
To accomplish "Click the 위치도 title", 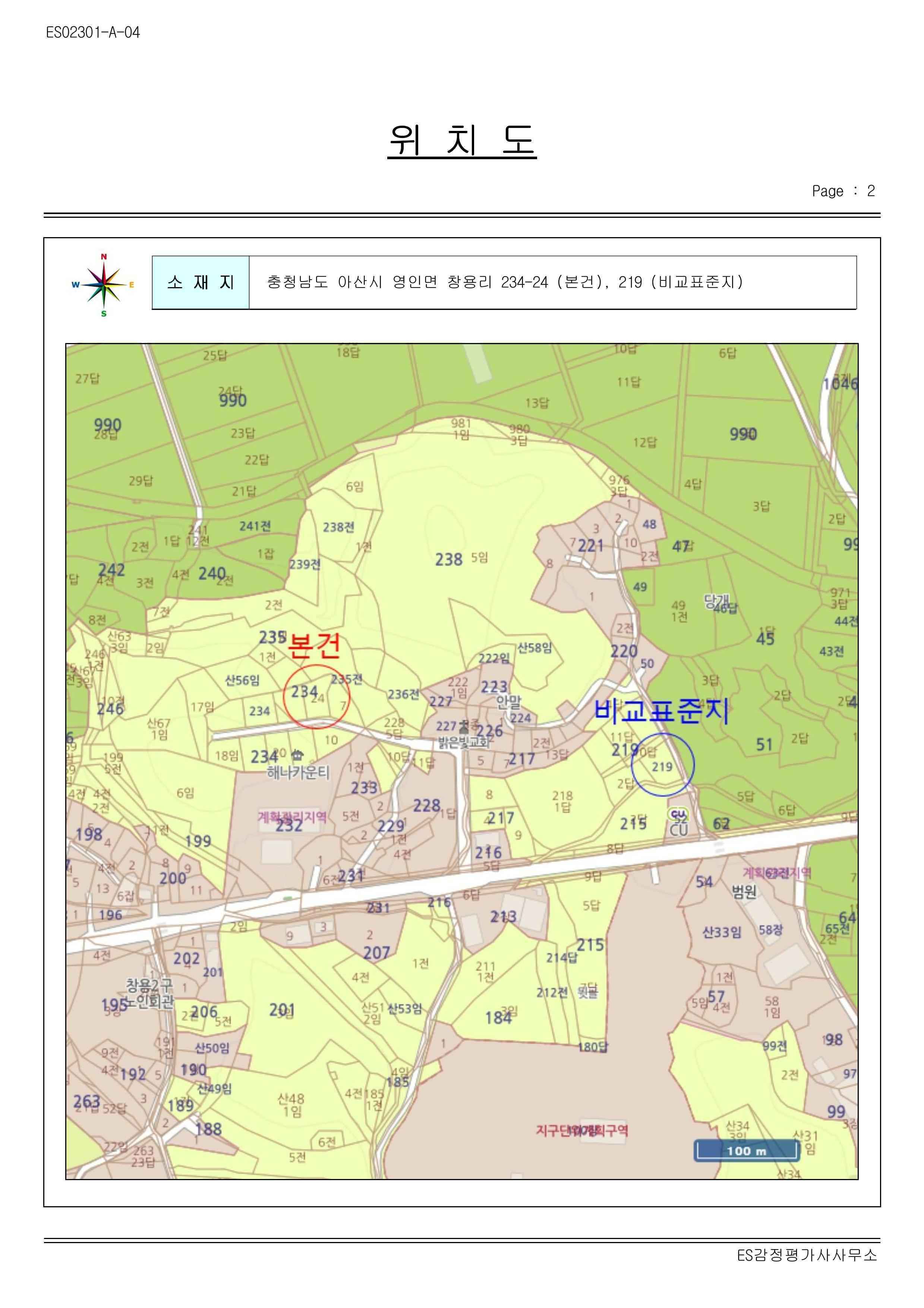I will (462, 140).
